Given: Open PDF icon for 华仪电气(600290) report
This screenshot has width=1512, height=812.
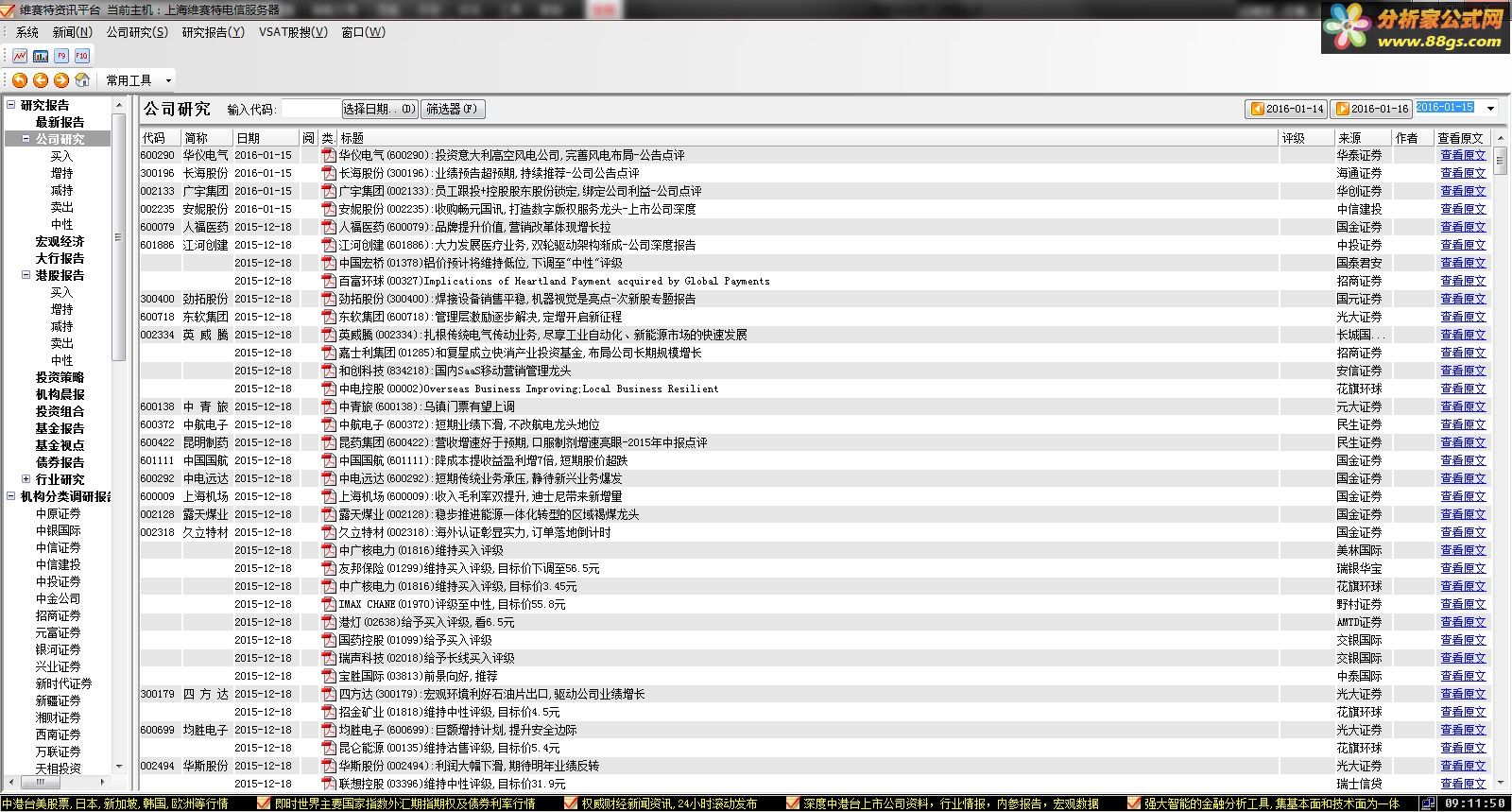Looking at the screenshot, I should (329, 155).
